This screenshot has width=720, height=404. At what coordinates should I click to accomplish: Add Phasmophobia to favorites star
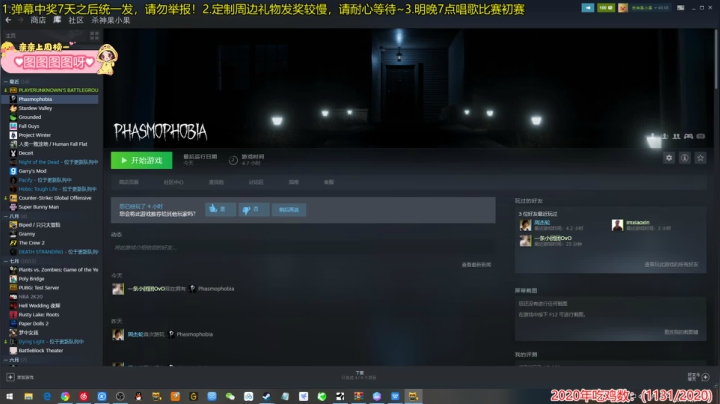pyautogui.click(x=700, y=158)
